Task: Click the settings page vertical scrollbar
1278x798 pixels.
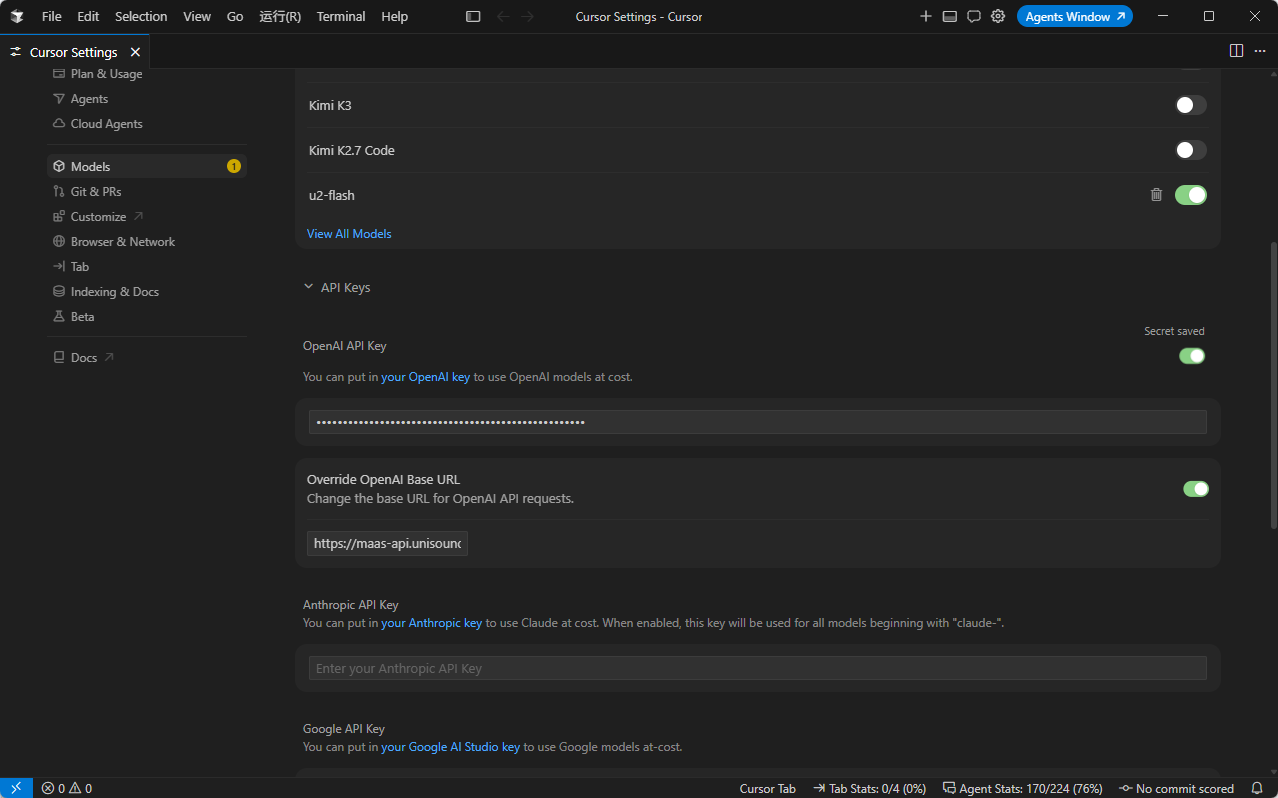Action: point(1272,385)
